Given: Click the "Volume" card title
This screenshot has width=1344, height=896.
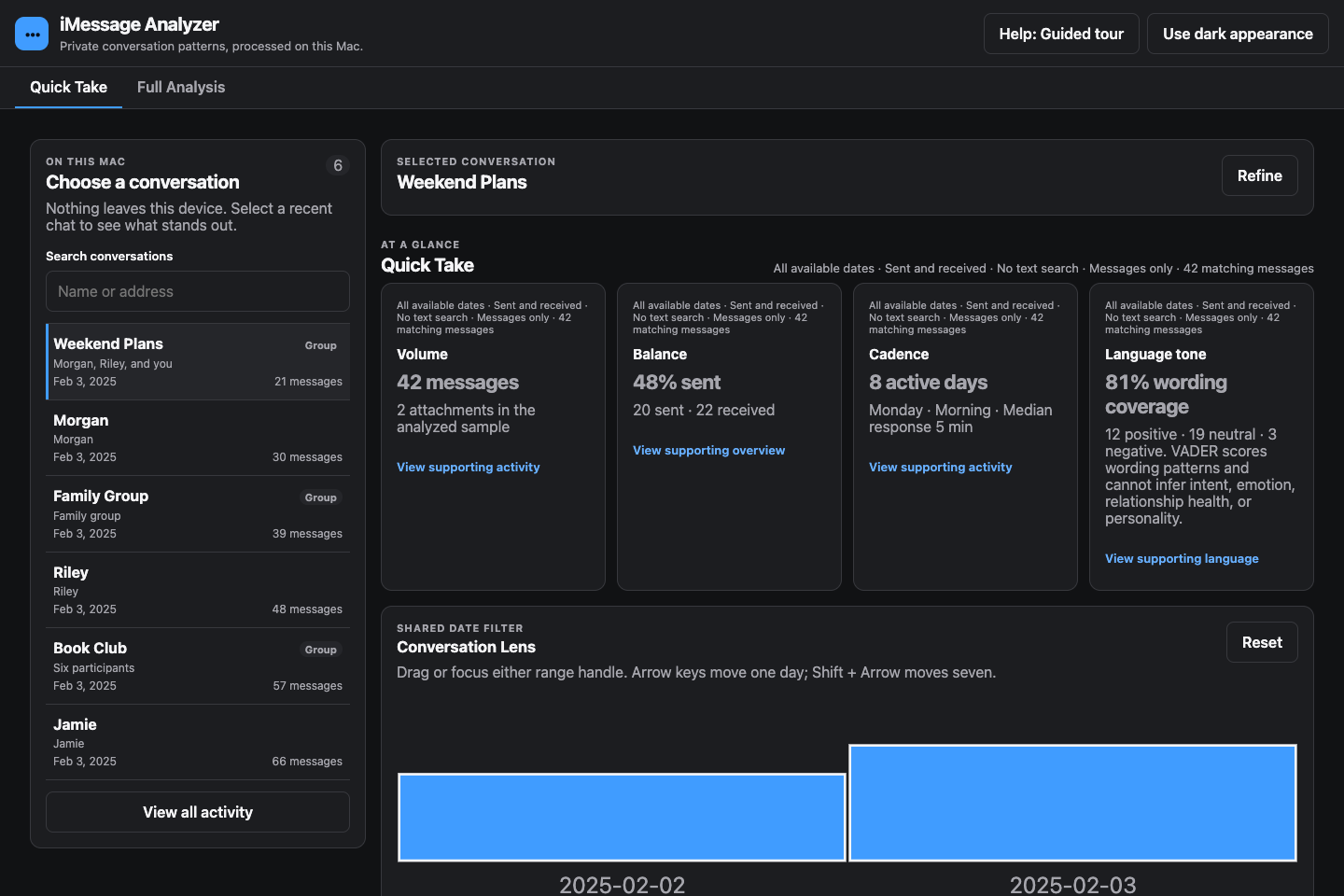Looking at the screenshot, I should point(422,355).
